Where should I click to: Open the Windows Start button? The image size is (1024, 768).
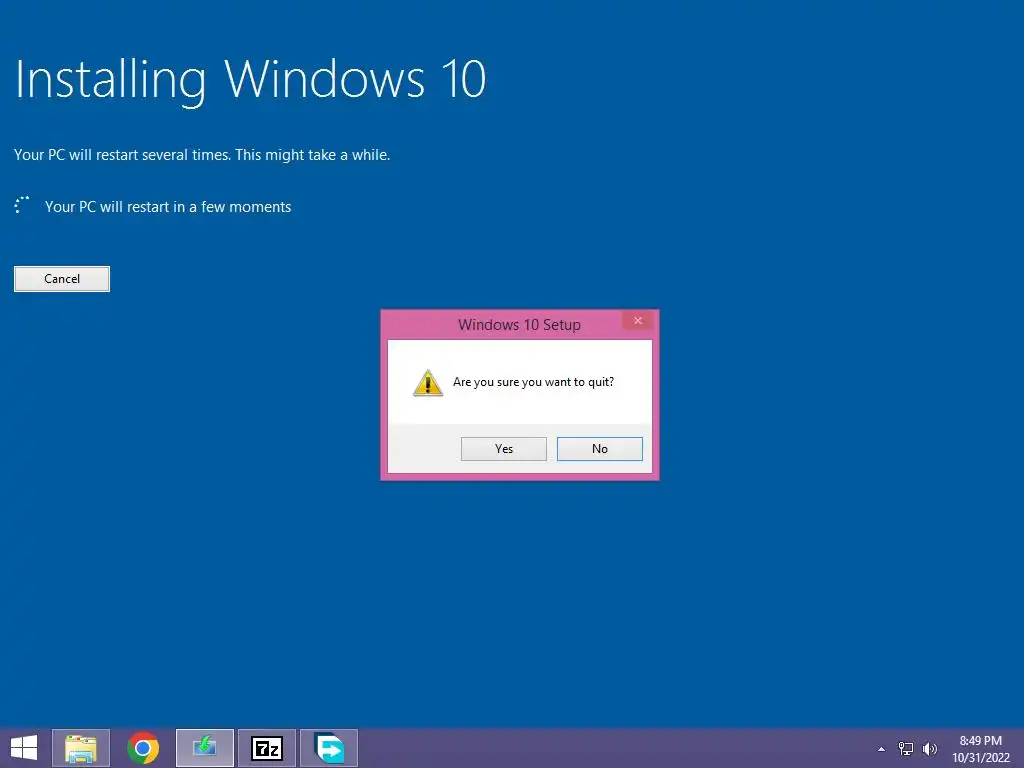point(24,748)
